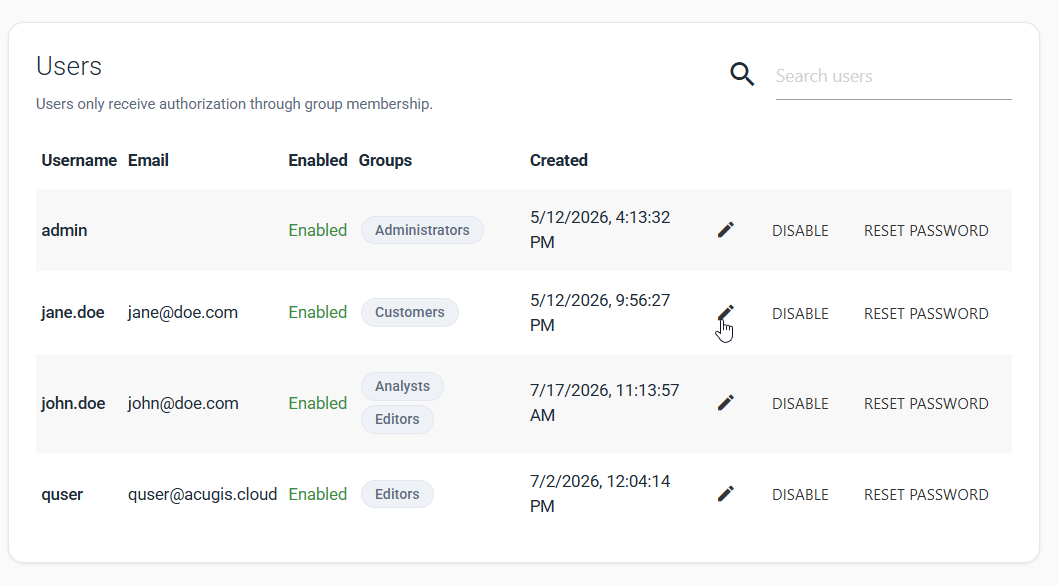The image size is (1059, 585).
Task: Click the Created column header
Action: click(559, 160)
